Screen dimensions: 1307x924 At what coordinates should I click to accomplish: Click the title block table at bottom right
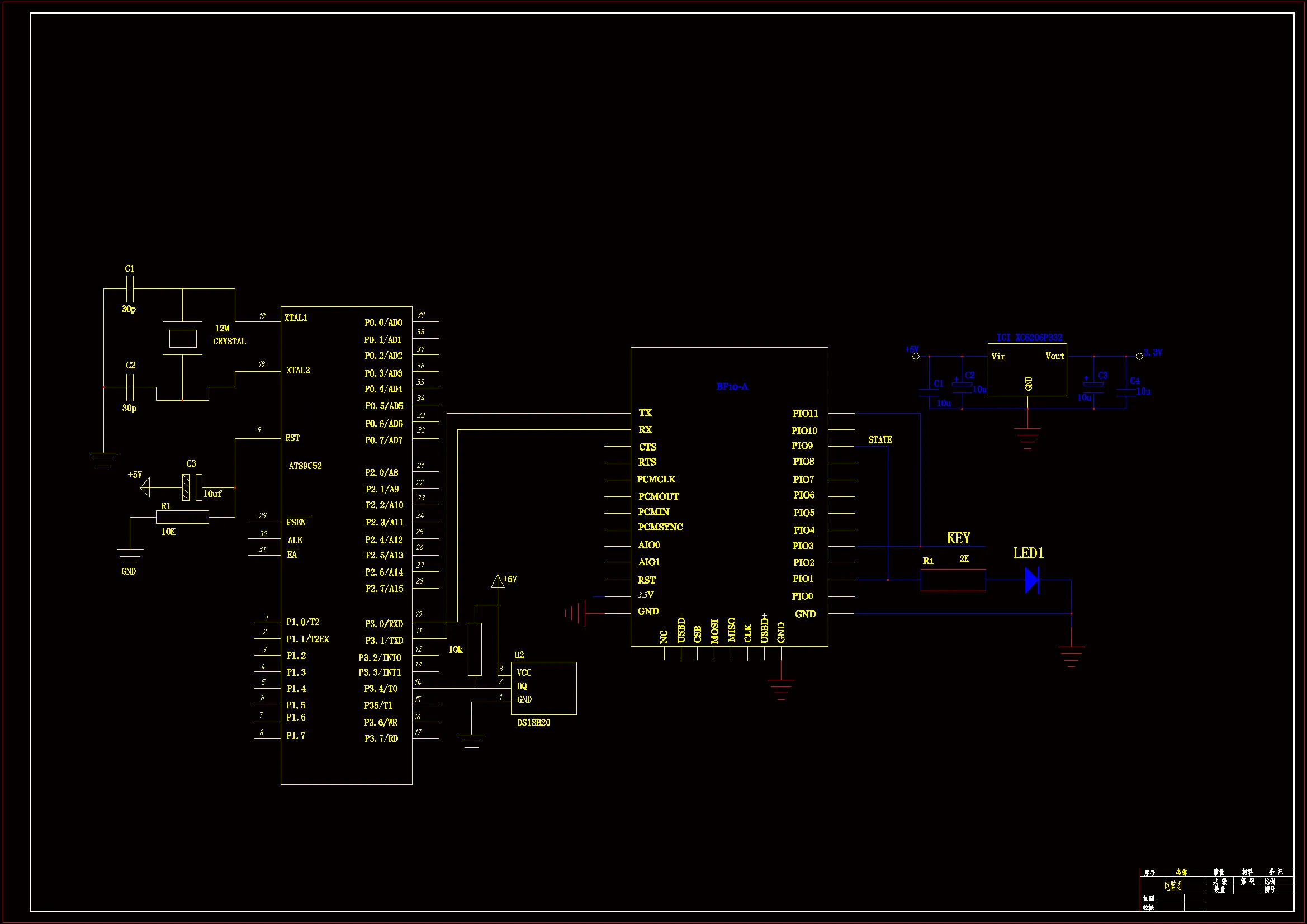pos(1216,889)
